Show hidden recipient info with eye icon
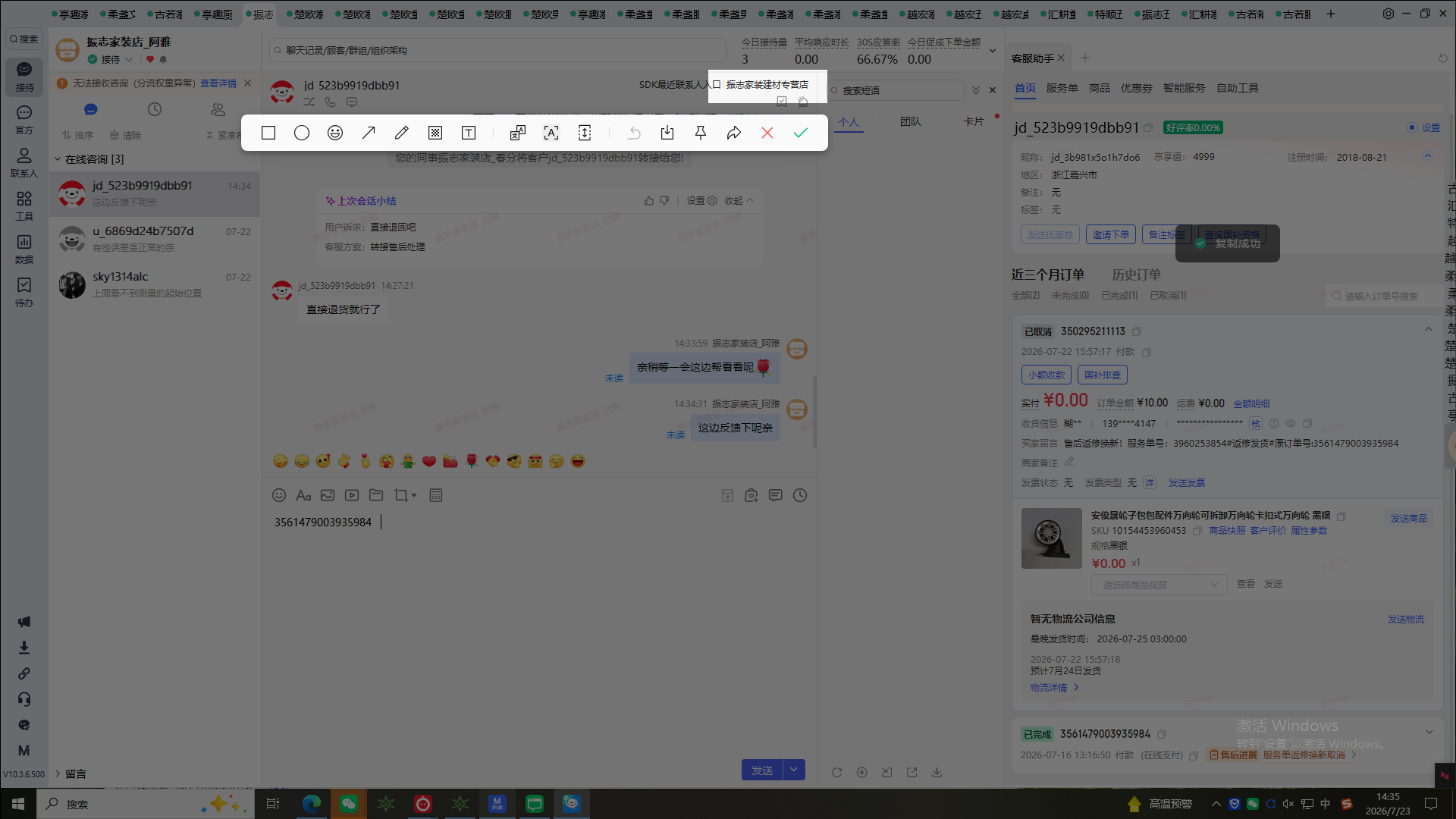The height and width of the screenshot is (819, 1456). tap(1290, 423)
